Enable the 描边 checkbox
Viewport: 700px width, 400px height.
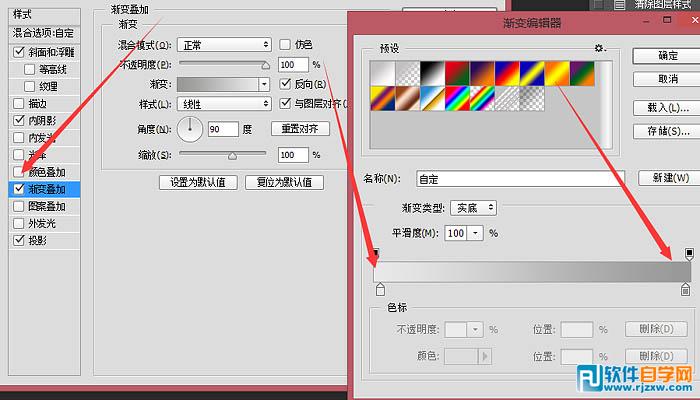tap(19, 104)
